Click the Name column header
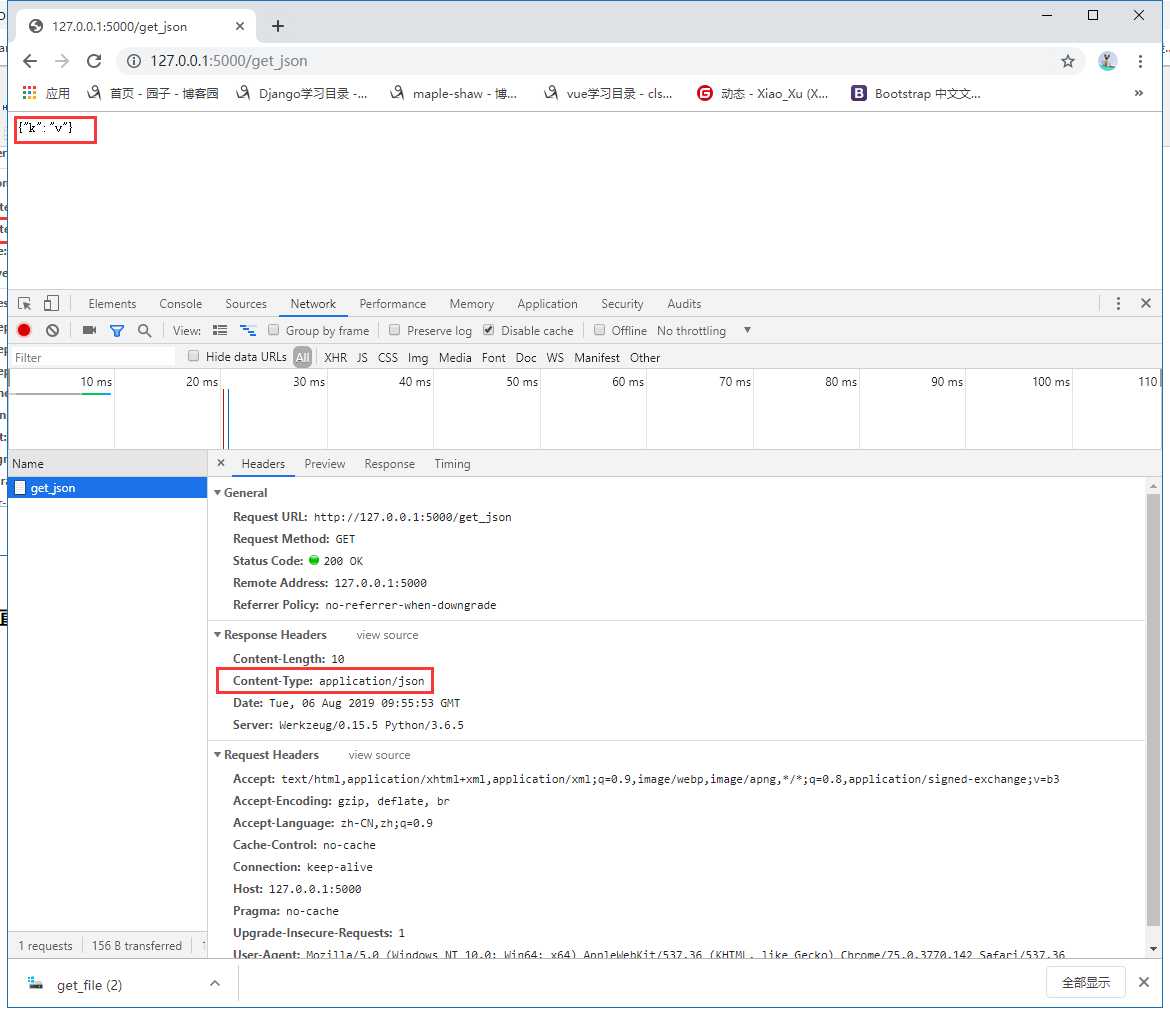Image resolution: width=1170 pixels, height=1015 pixels. (107, 463)
